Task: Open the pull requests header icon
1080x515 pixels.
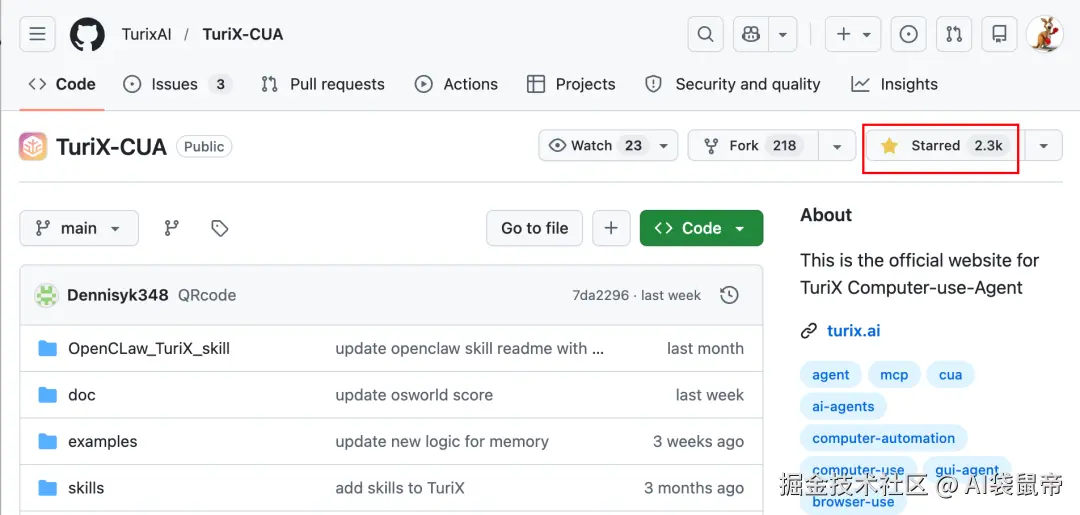Action: pyautogui.click(x=954, y=34)
